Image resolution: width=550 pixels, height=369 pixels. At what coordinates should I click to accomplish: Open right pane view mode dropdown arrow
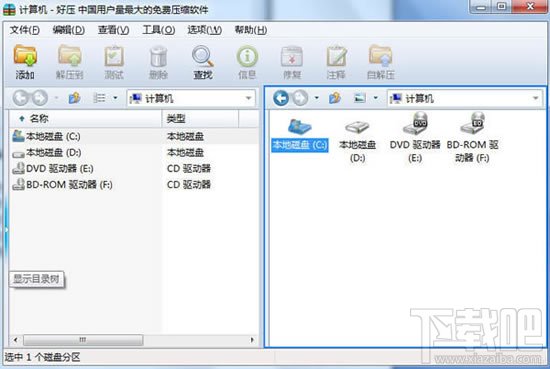(376, 99)
